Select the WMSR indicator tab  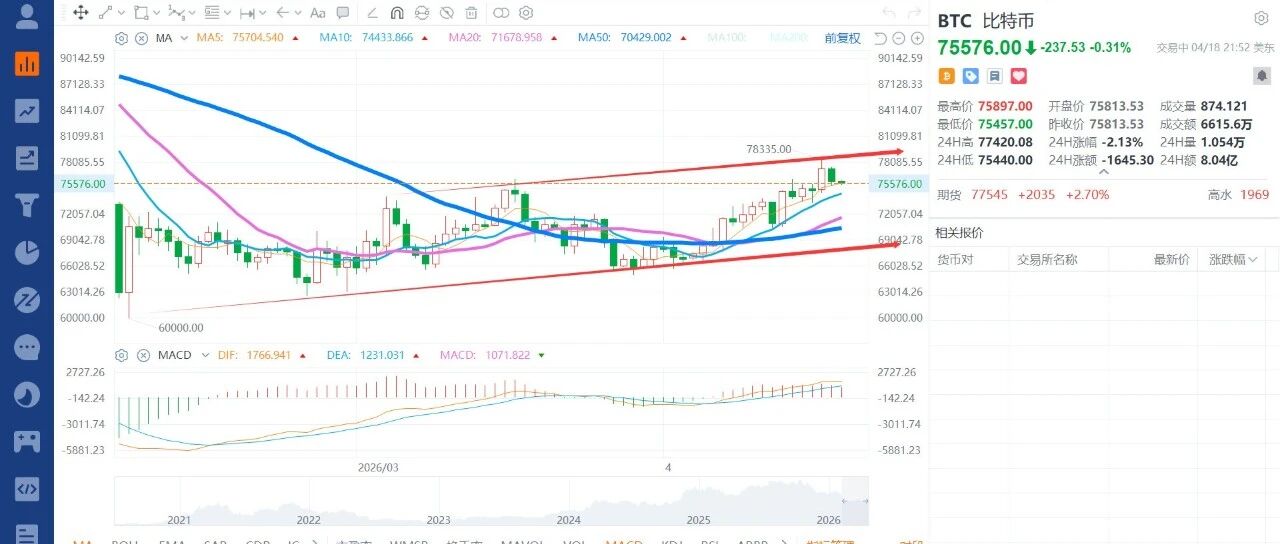coord(407,540)
